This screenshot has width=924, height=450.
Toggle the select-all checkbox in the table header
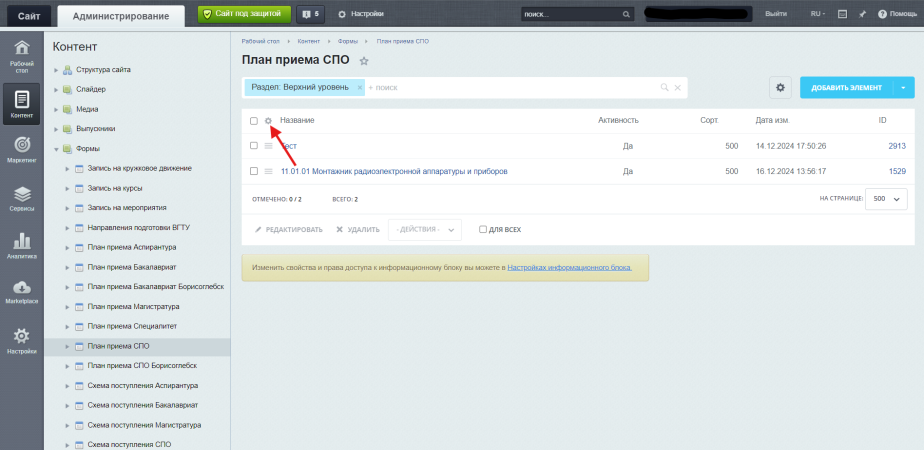[x=254, y=121]
